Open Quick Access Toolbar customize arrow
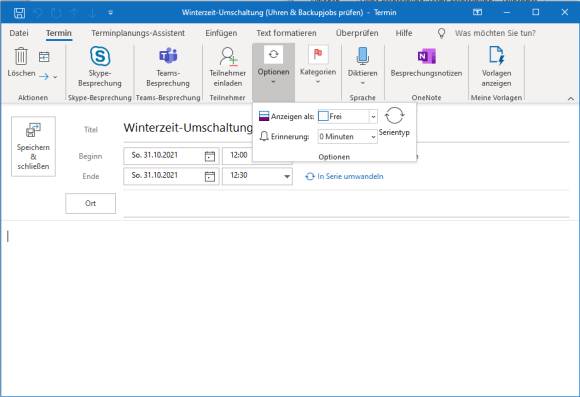Image resolution: width=580 pixels, height=397 pixels. coord(110,13)
